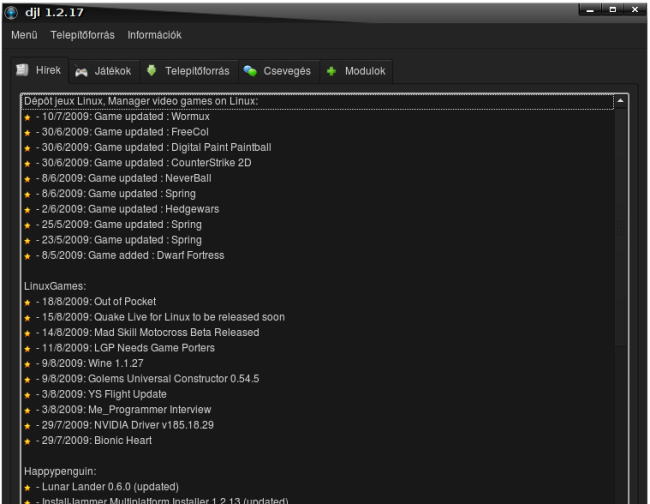The image size is (650, 504).
Task: Click the star beside LGP Needs Game Porters
Action: [27, 349]
